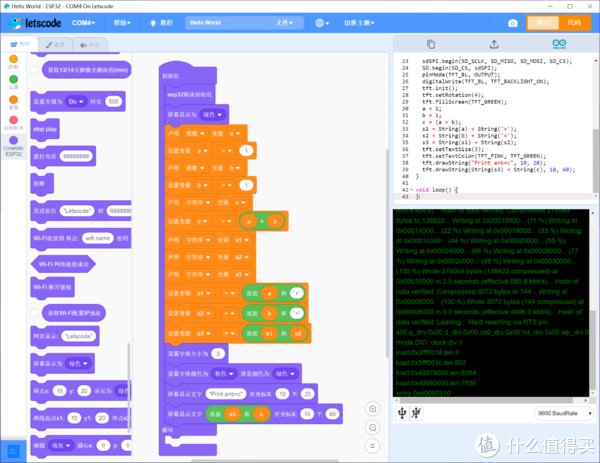Open the pink font color dropdown
Screen dimensions: 600x463
click(224, 373)
